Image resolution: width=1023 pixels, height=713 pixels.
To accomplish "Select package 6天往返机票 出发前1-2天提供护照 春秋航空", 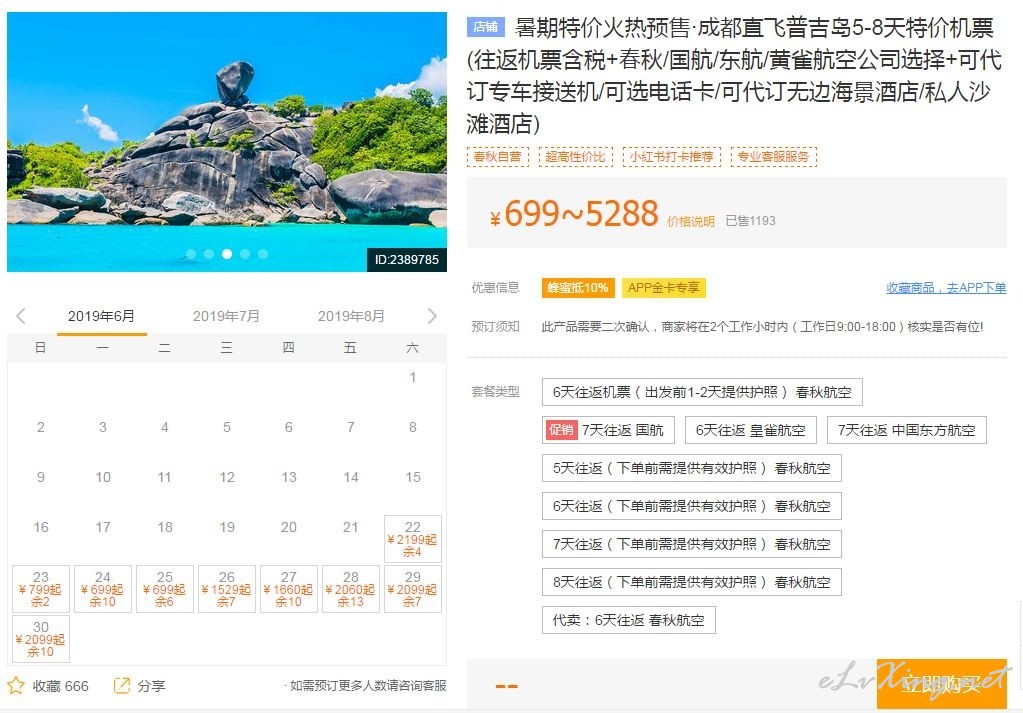I will point(702,392).
